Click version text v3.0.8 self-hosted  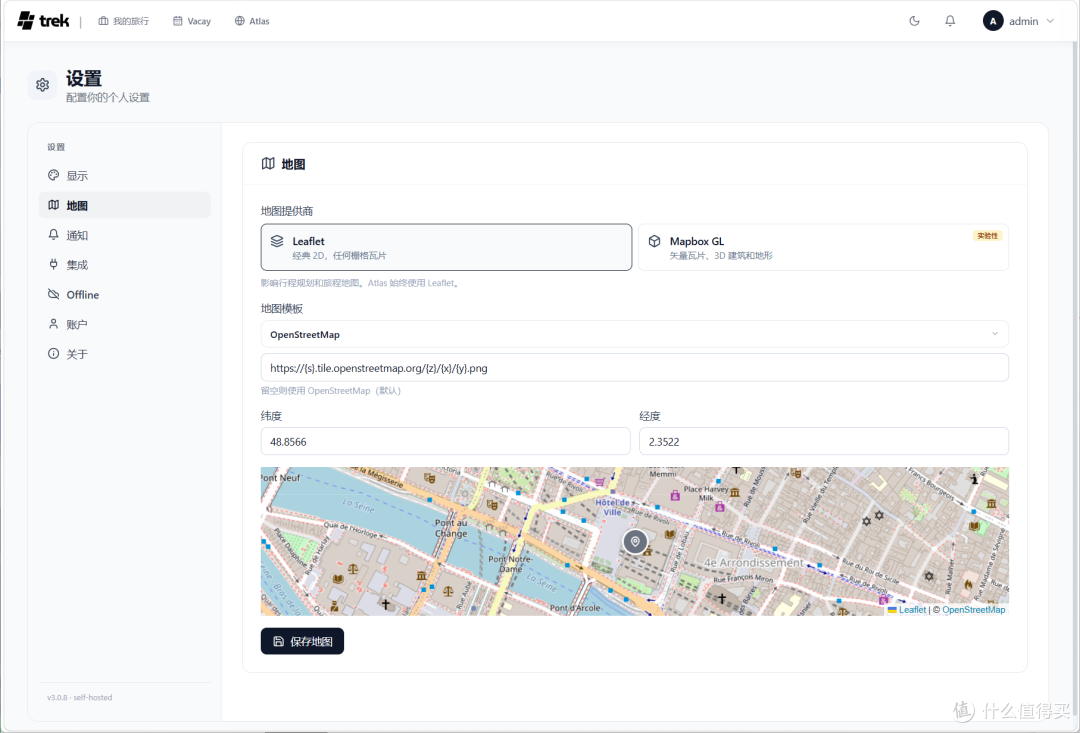[x=79, y=698]
